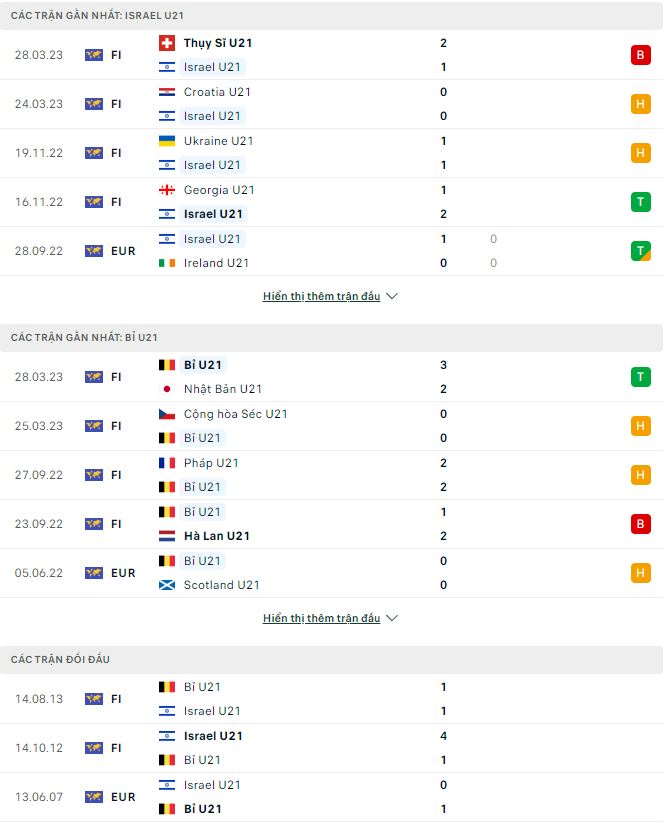671x823 pixels.
Task: Click the yellow-blue EUR competition badge
Action: coord(95,251)
